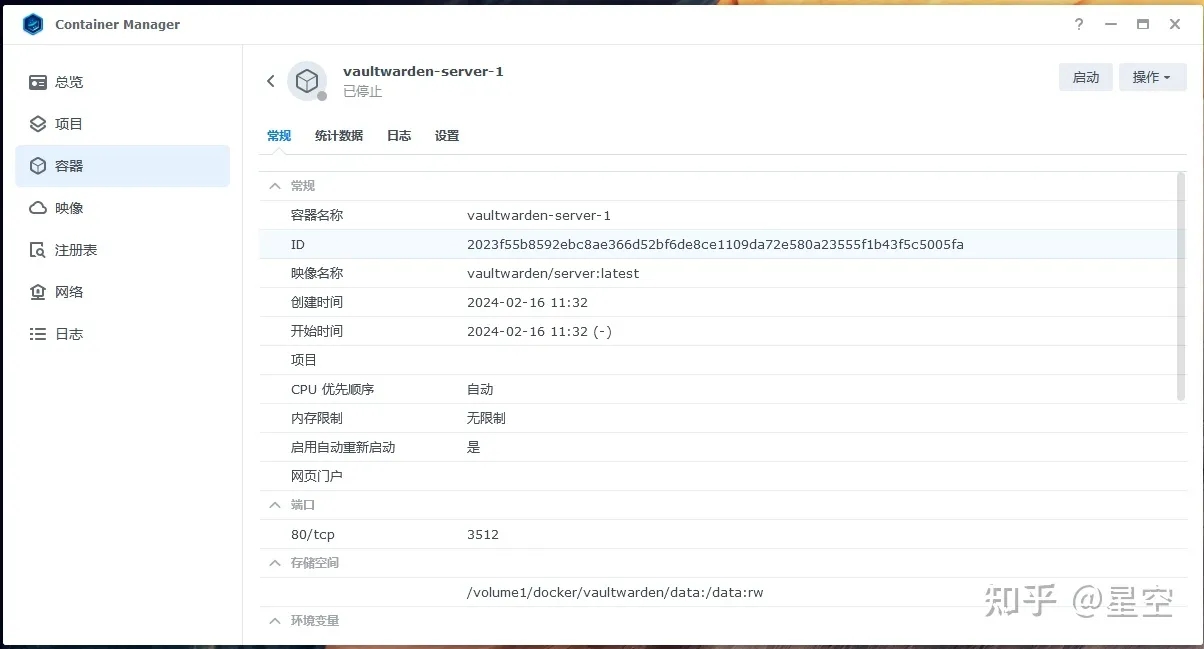The image size is (1204, 649).
Task: Switch to the 设置 settings tab
Action: 447,136
